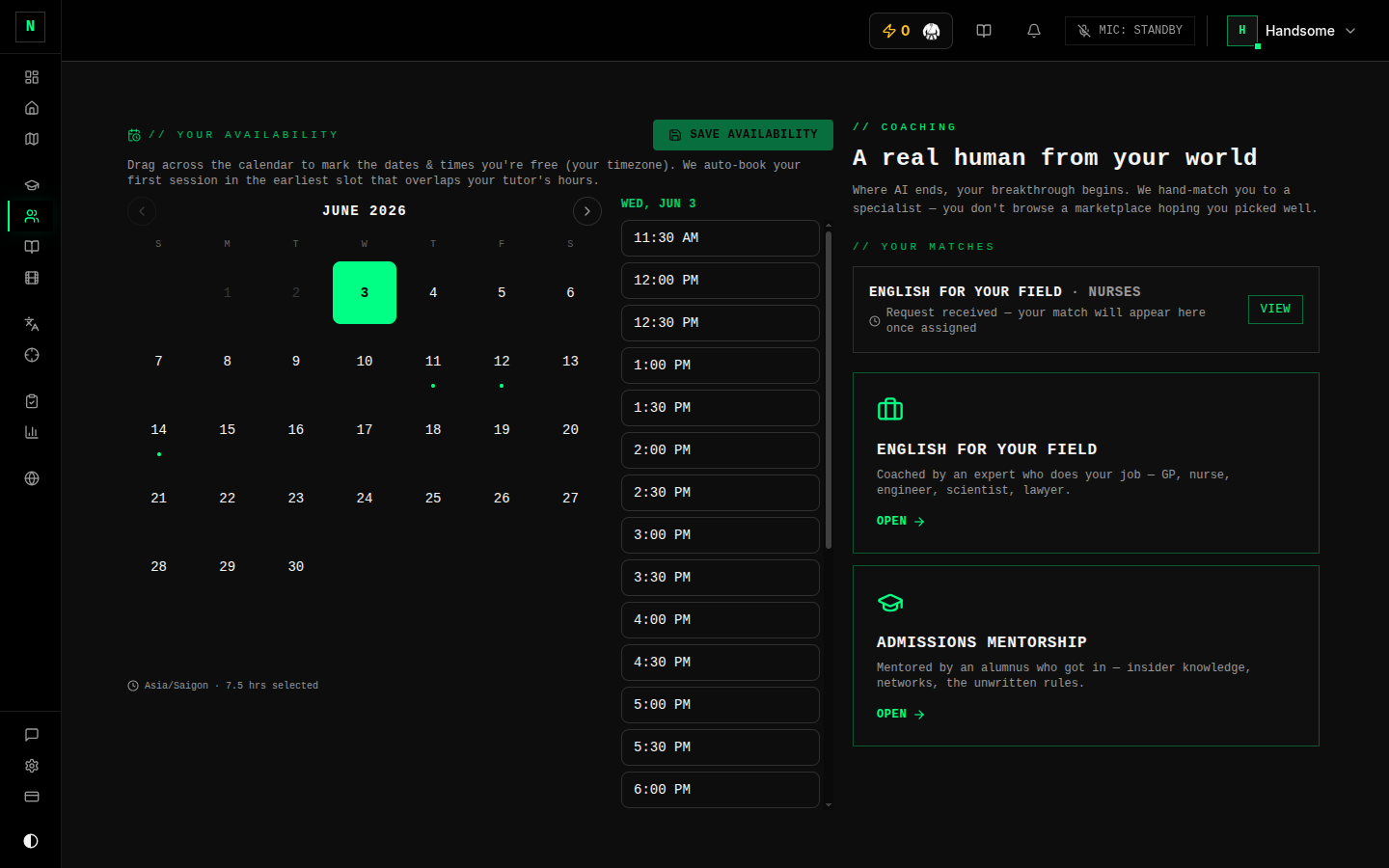Select June 17 on the calendar
The image size is (1389, 868).
[x=365, y=429]
